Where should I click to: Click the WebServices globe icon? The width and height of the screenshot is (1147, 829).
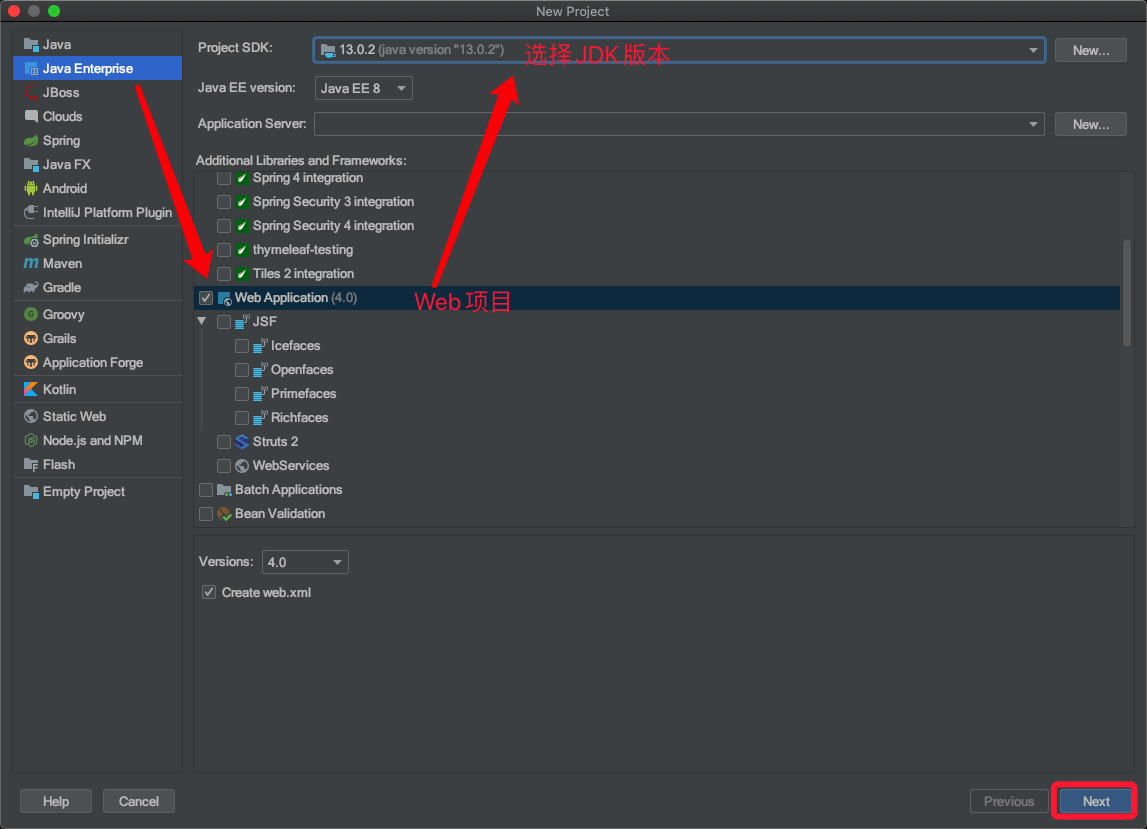click(242, 466)
